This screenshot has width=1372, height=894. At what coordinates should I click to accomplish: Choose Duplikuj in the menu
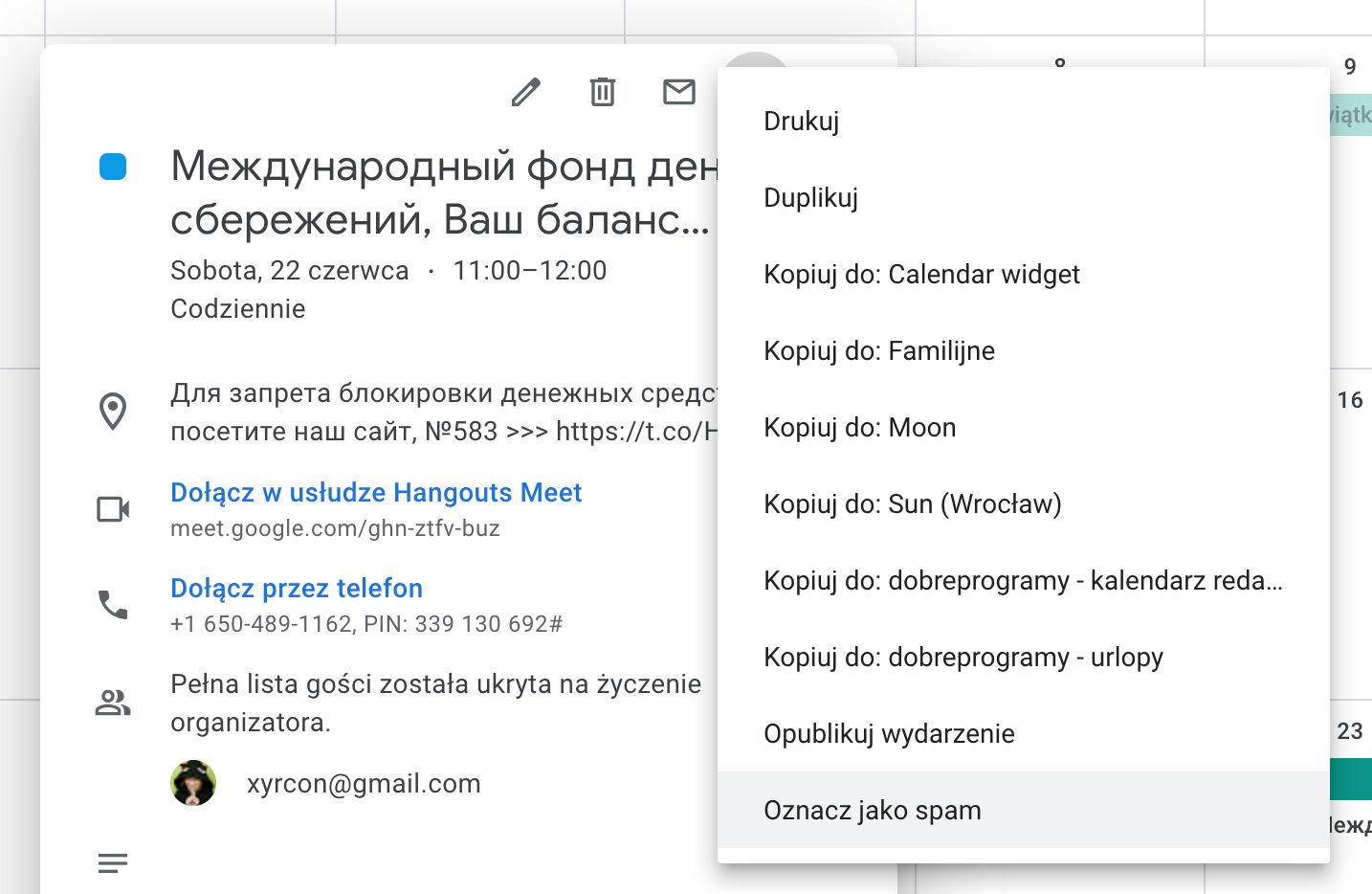(x=811, y=198)
